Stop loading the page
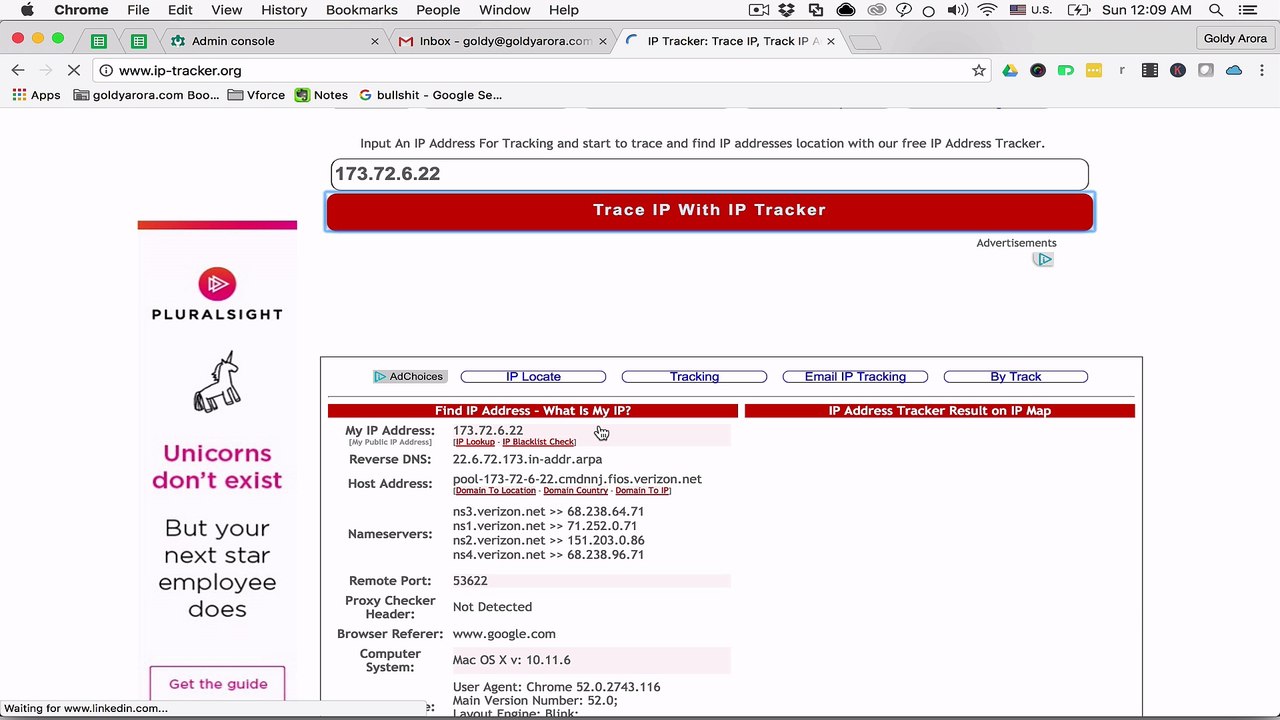The width and height of the screenshot is (1280, 720). (x=76, y=70)
